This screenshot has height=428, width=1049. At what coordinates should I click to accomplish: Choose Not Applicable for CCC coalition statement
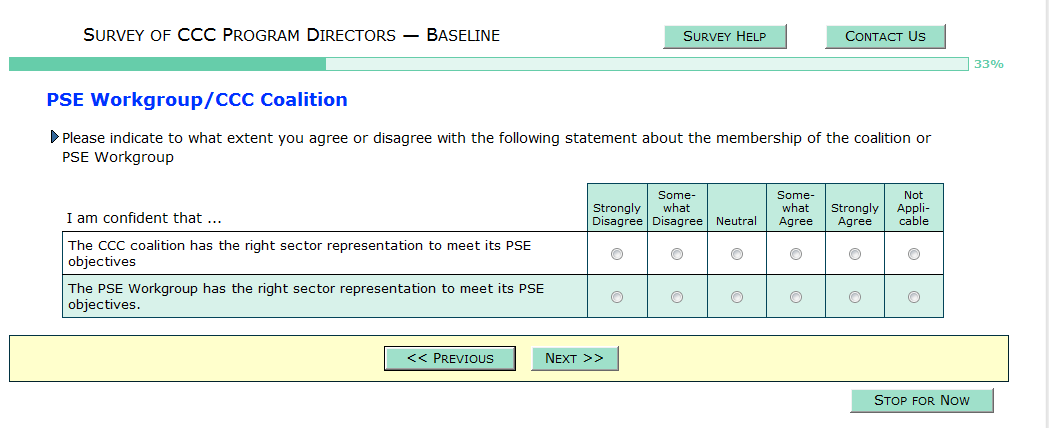coord(914,254)
